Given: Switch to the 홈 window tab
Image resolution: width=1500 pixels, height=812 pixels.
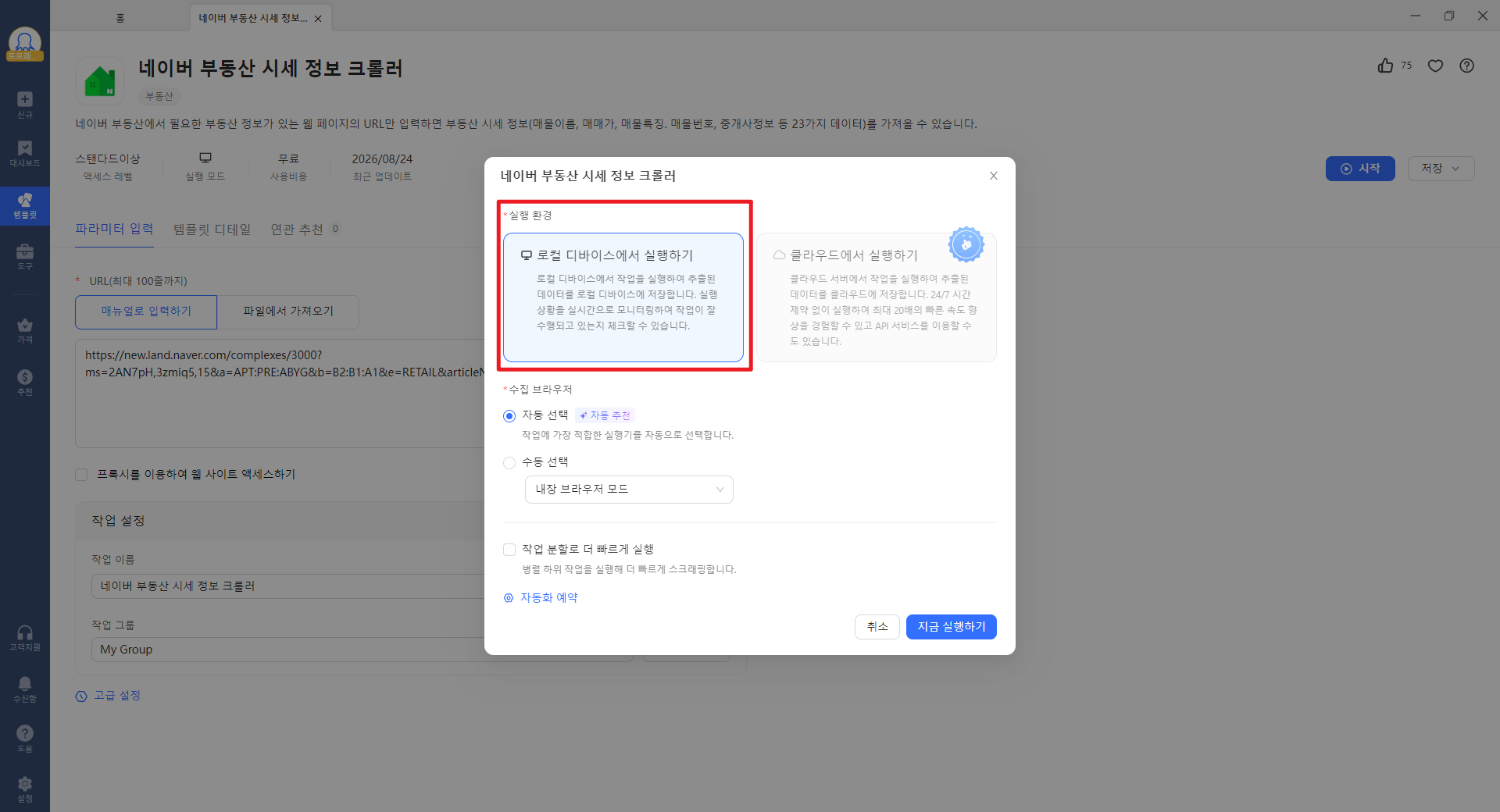Looking at the screenshot, I should click(x=120, y=18).
